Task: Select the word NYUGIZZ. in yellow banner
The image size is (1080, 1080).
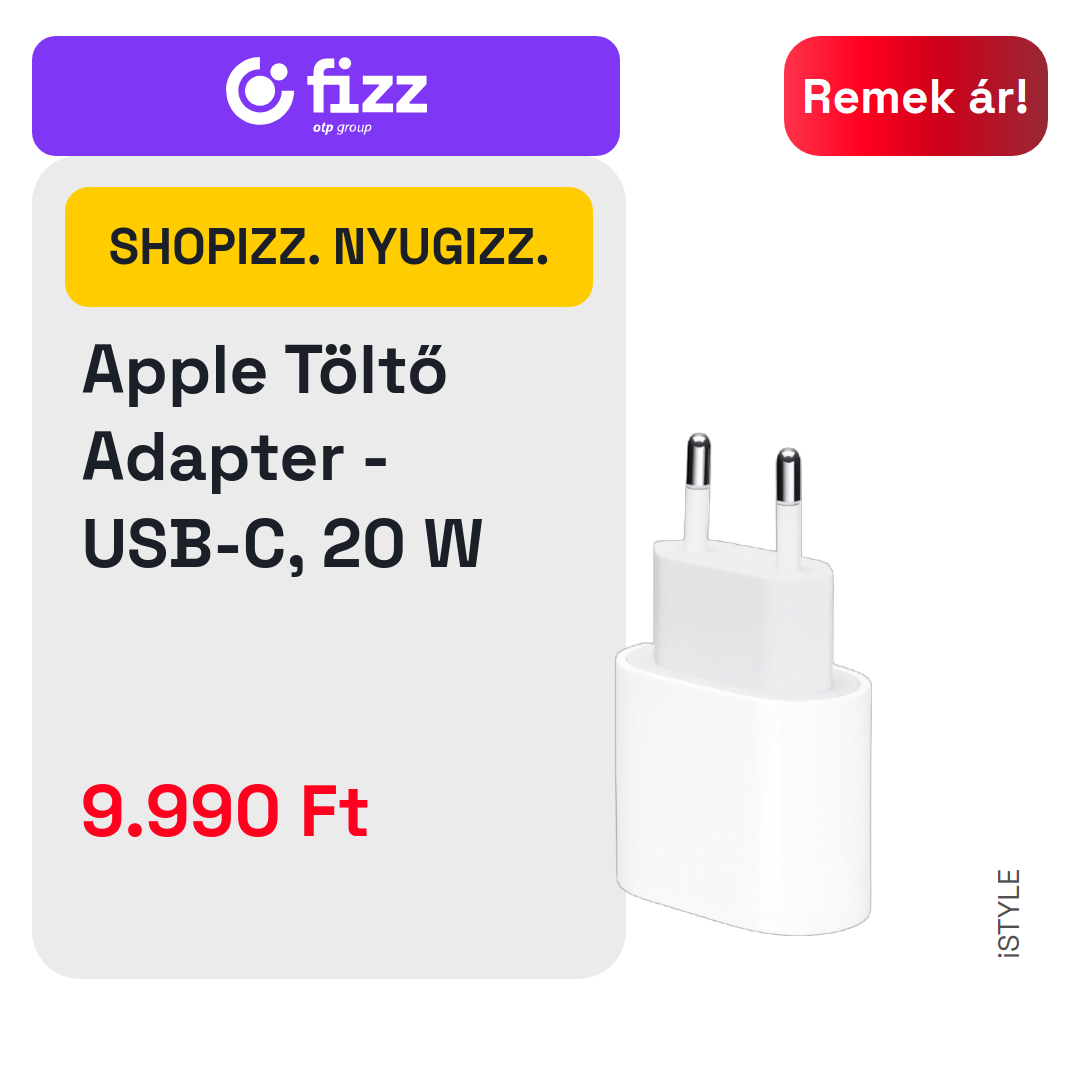Action: [442, 247]
